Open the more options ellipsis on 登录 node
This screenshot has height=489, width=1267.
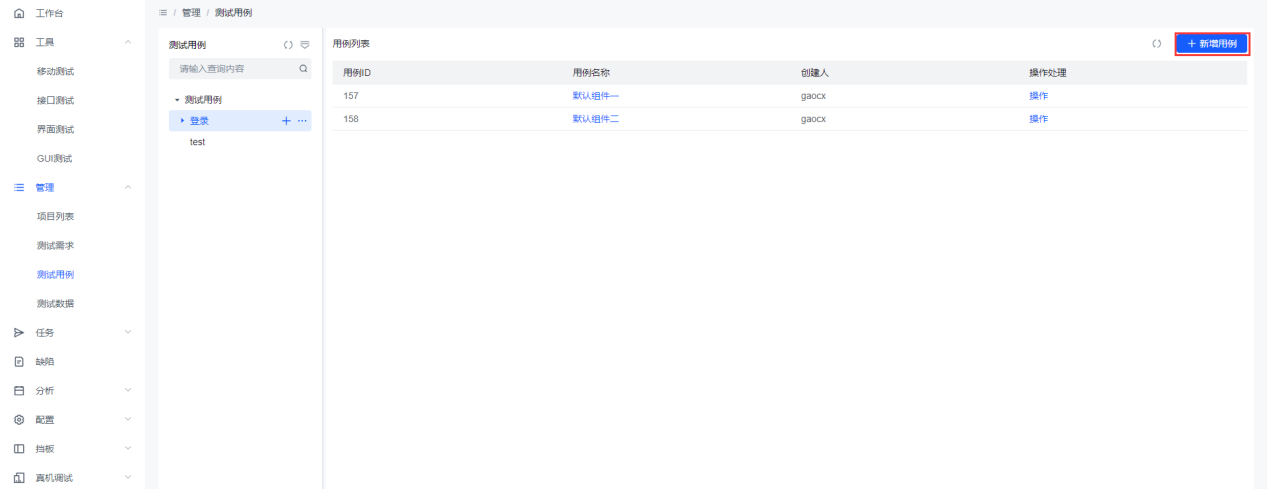tap(302, 121)
